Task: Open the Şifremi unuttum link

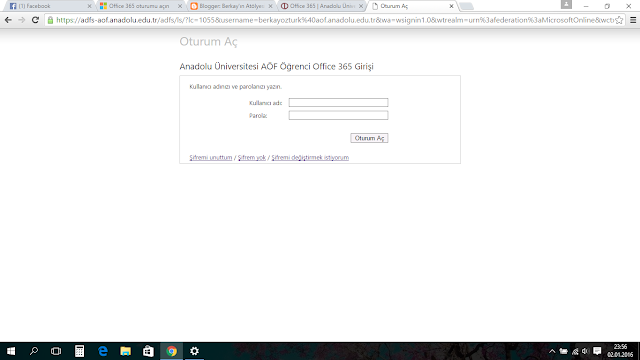Action: 211,158
